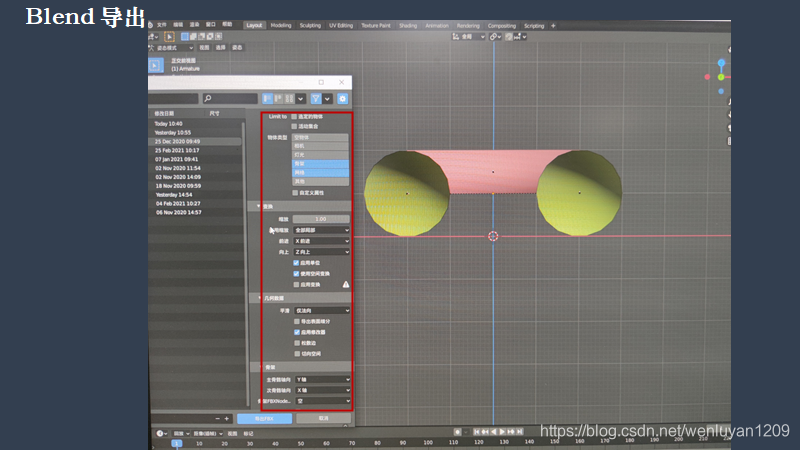The width and height of the screenshot is (800, 450).
Task: Switch to horizontal list display mode
Action: pyautogui.click(x=278, y=98)
